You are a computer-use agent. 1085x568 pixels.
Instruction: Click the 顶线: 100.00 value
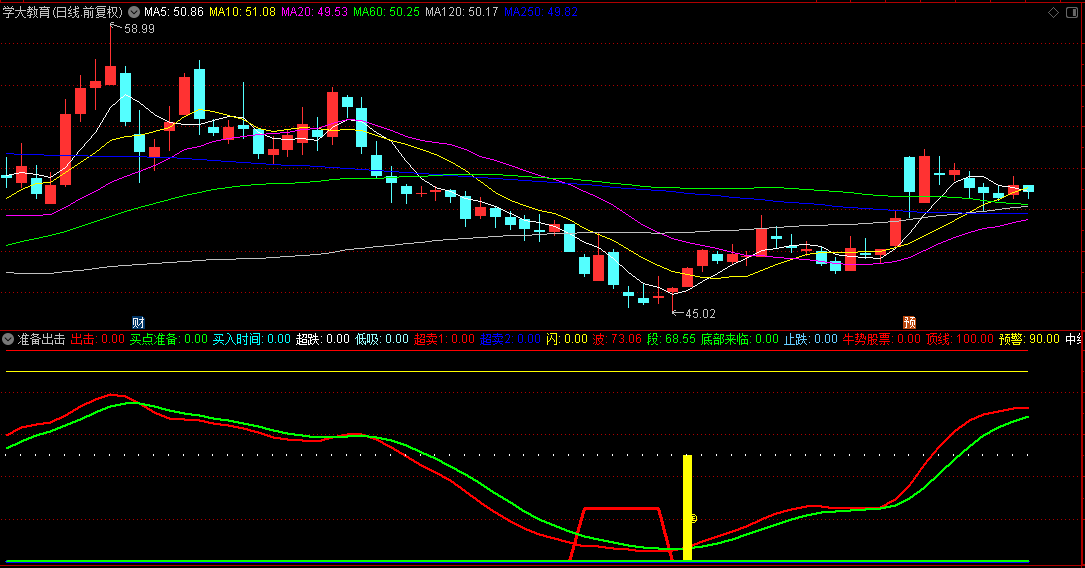point(960,339)
